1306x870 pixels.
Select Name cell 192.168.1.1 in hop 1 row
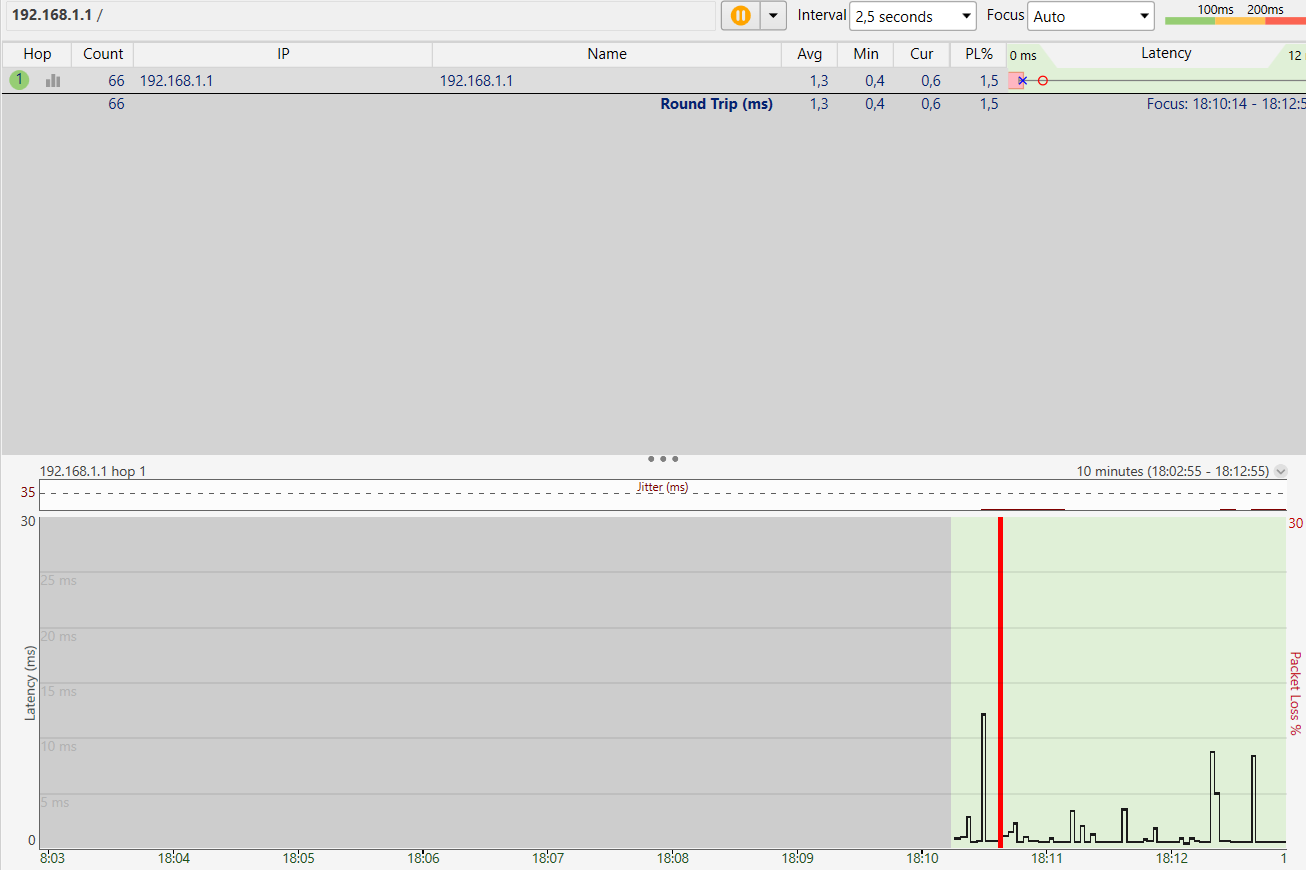[476, 81]
